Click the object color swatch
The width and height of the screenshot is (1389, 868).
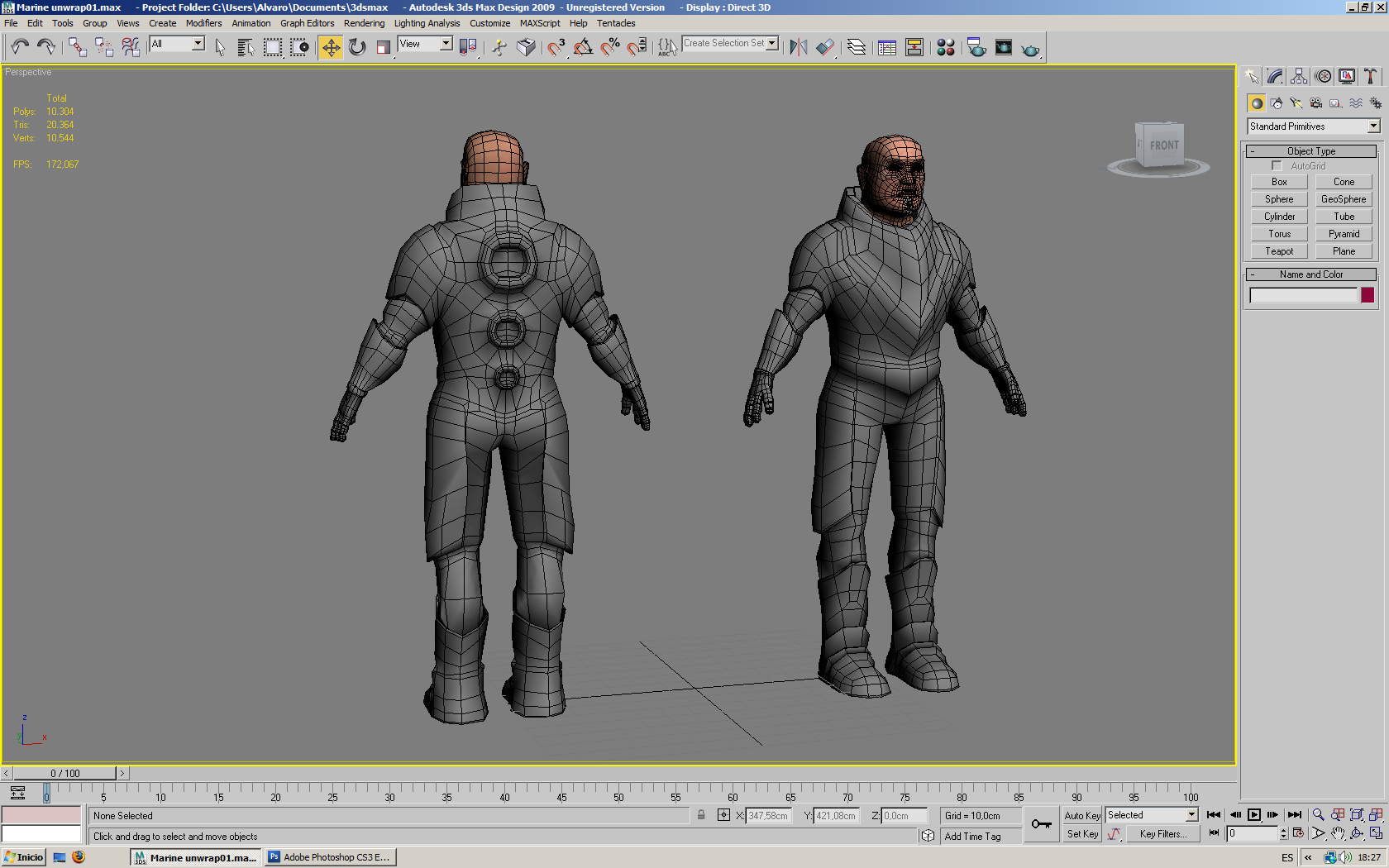pos(1368,295)
